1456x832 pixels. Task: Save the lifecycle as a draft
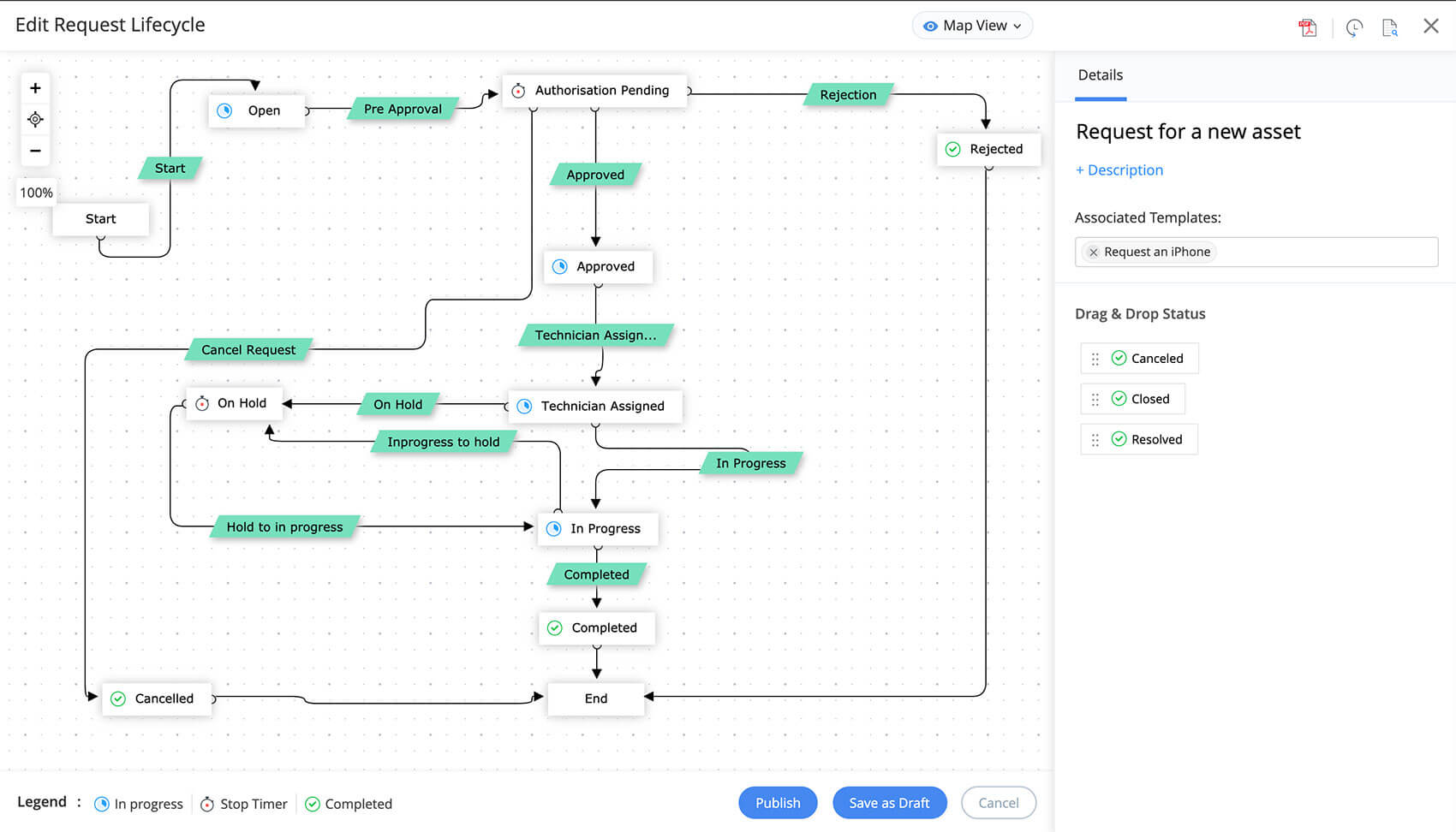coord(889,802)
